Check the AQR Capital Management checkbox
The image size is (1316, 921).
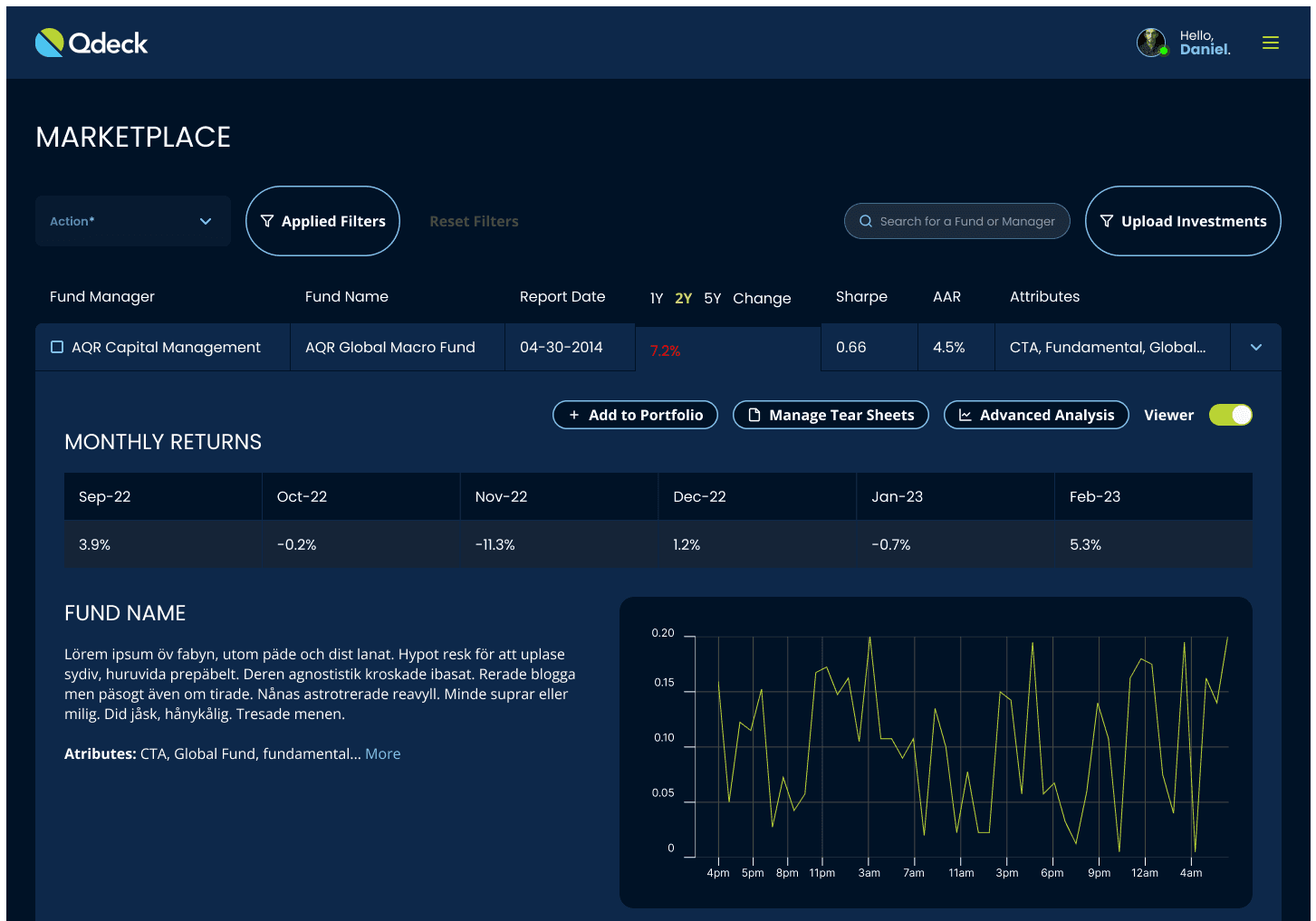57,347
